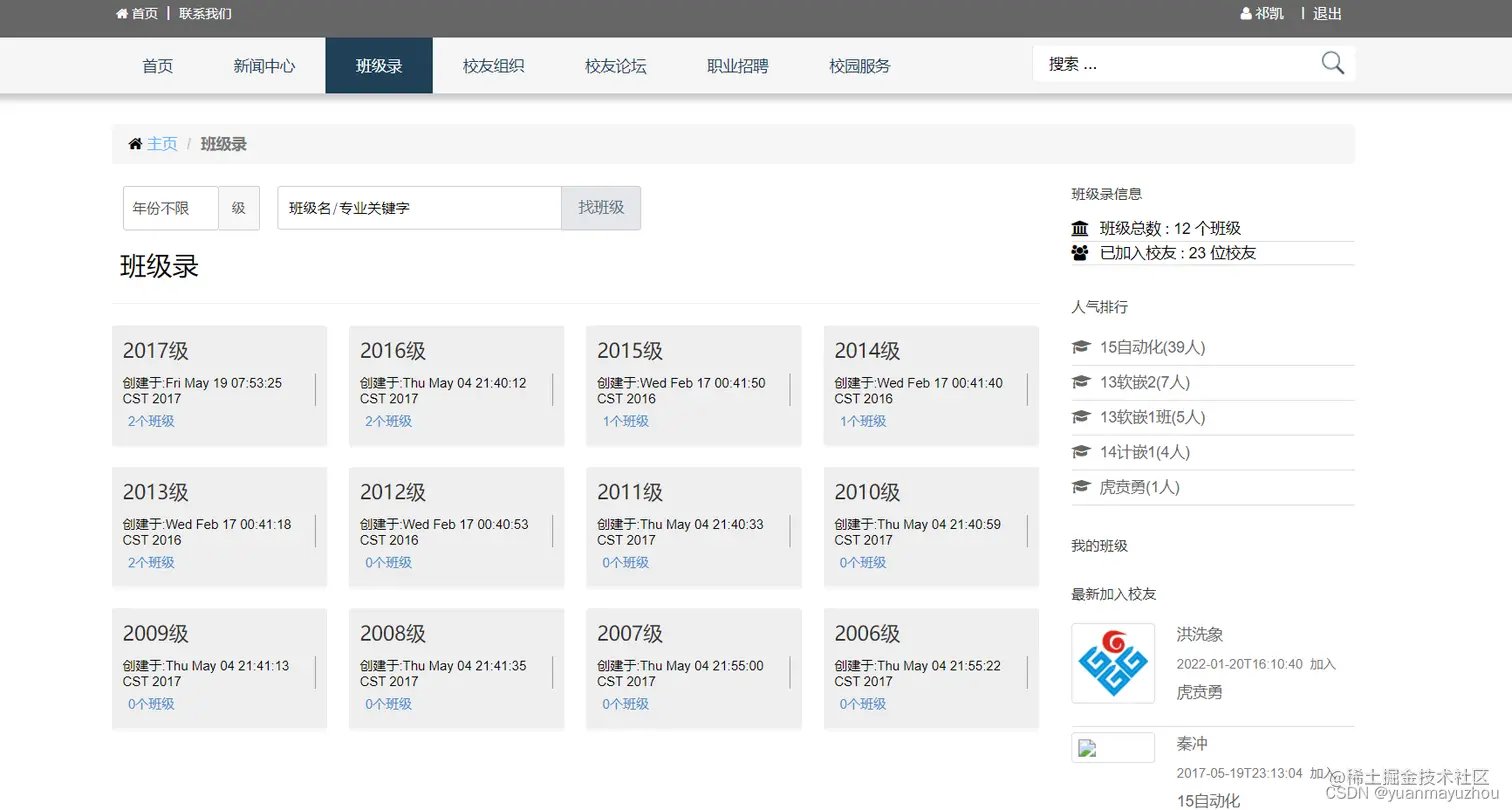The height and width of the screenshot is (810, 1512).
Task: Open the 校园服务 tab
Action: point(859,66)
